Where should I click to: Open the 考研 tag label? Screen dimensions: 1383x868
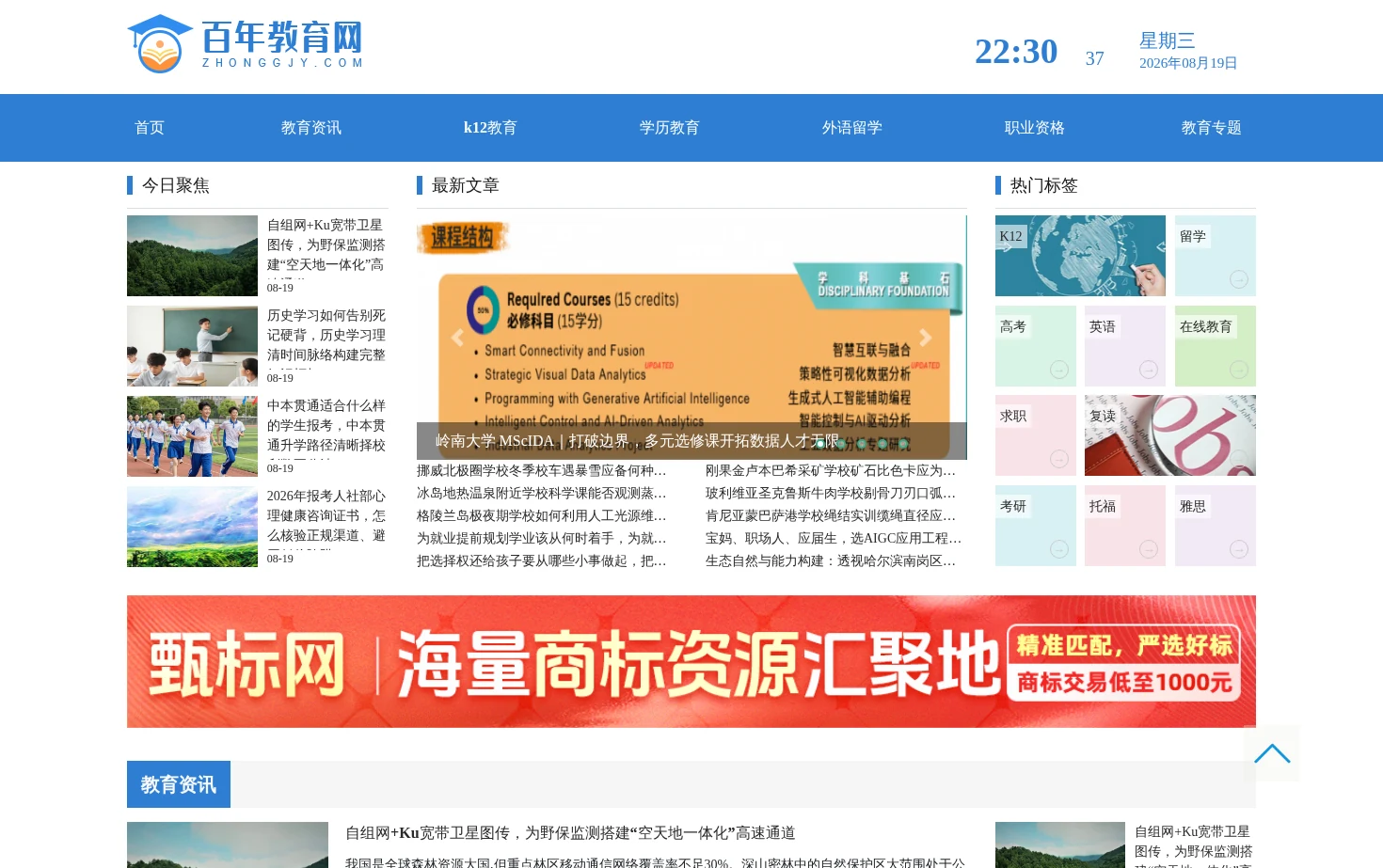pos(1013,507)
